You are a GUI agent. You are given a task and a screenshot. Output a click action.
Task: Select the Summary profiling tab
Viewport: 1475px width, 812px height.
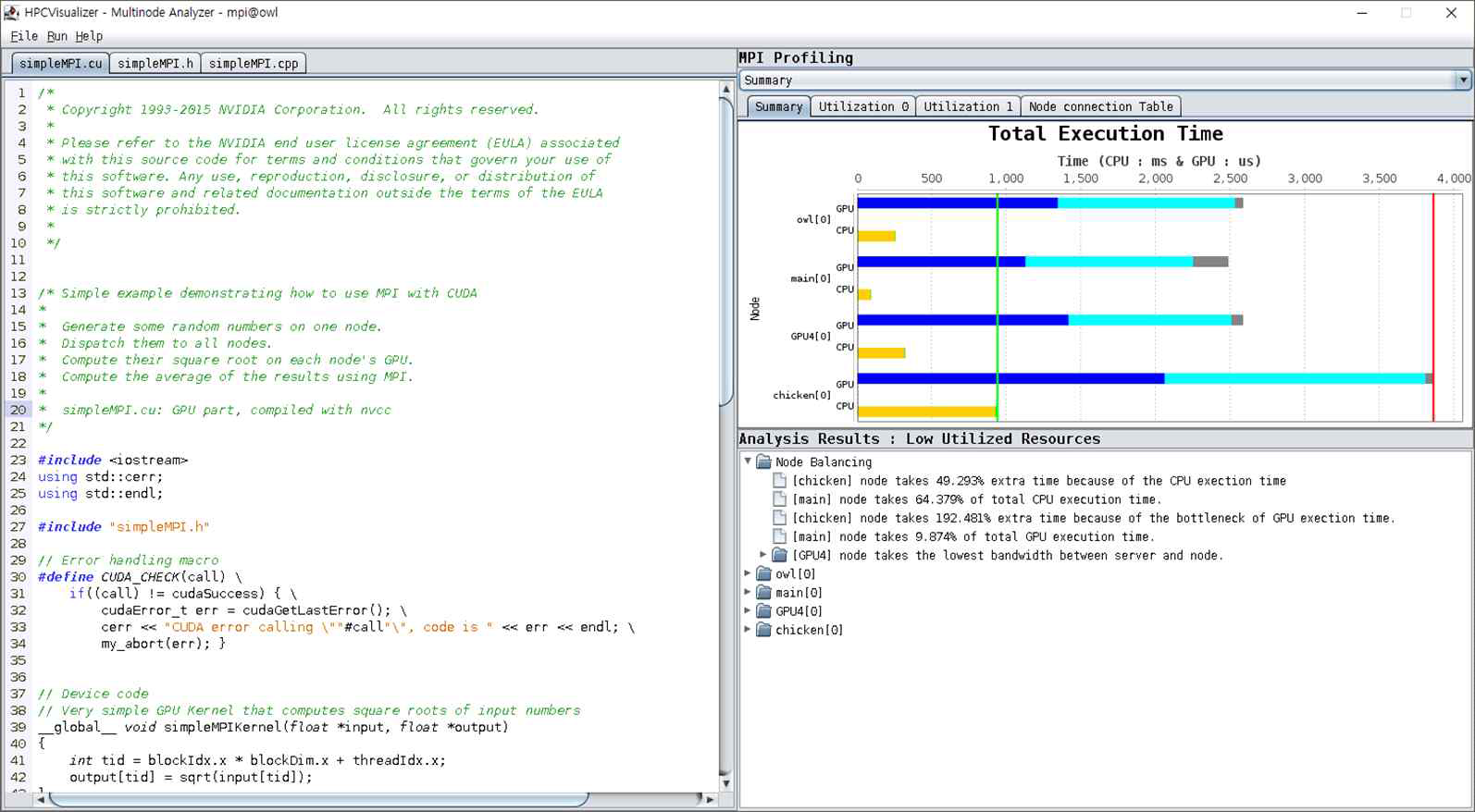click(x=778, y=106)
